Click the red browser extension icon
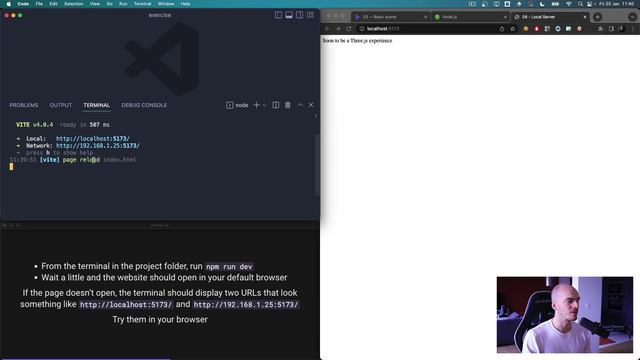Image resolution: width=640 pixels, height=360 pixels. tap(537, 29)
